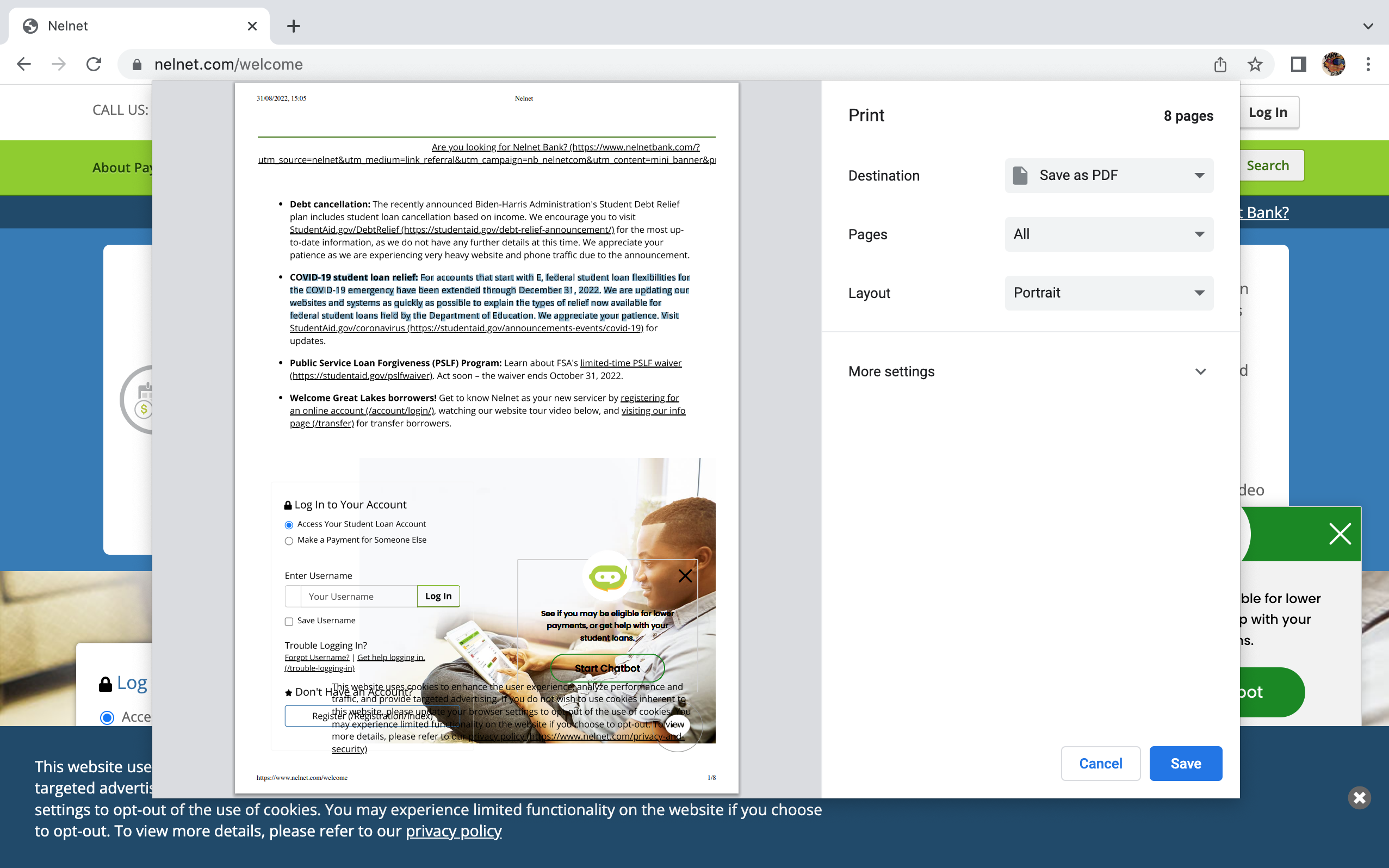Expand the tab search chevron

[x=1368, y=26]
